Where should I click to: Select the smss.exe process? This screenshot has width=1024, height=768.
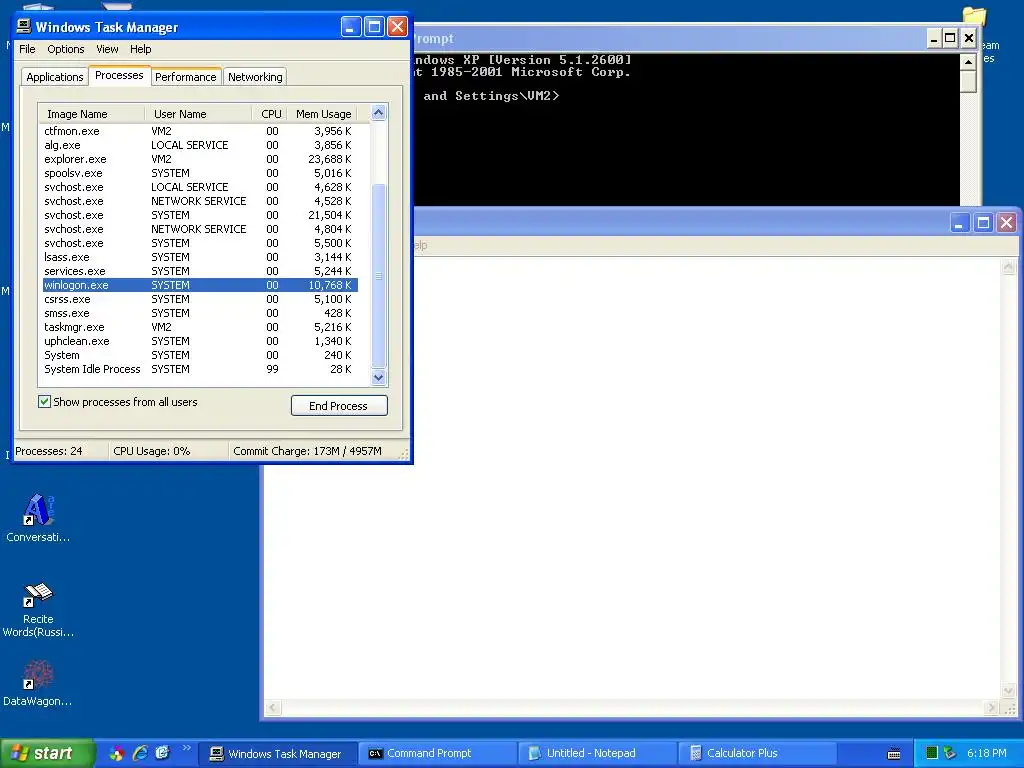(200, 313)
